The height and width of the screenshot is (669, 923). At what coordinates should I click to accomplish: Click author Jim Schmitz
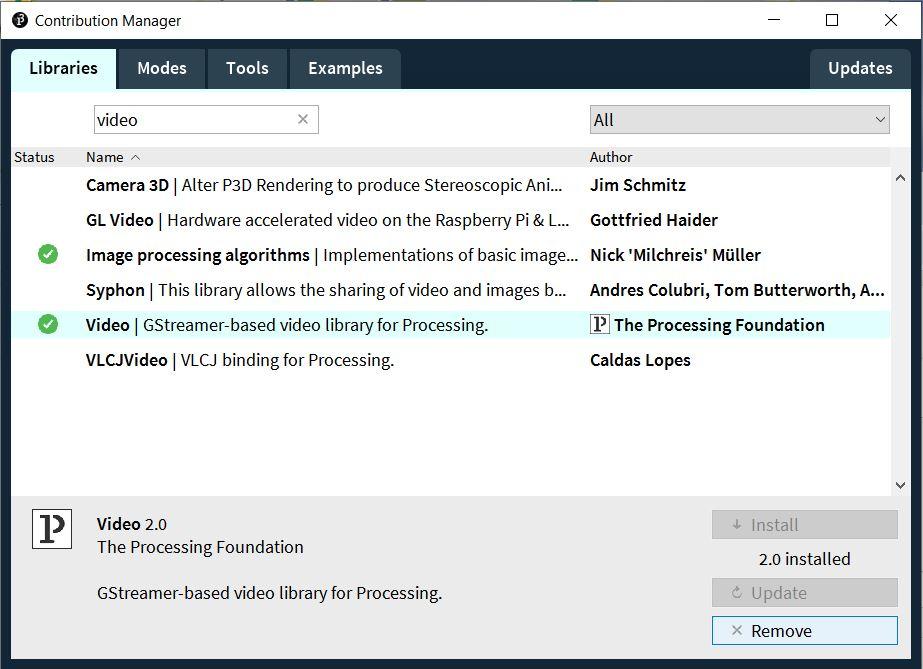[x=638, y=185]
